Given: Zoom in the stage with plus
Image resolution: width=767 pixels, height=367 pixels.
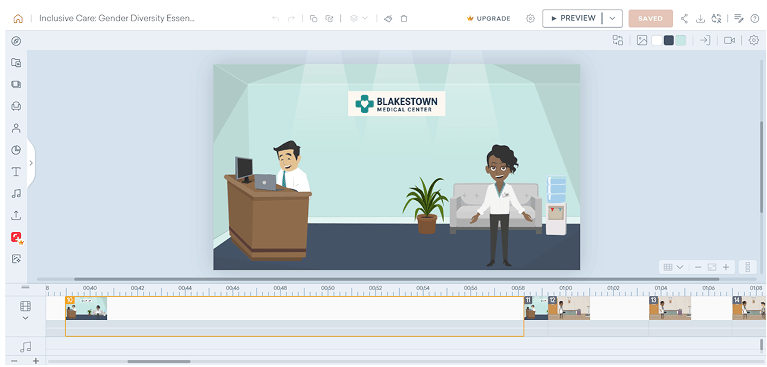Looking at the screenshot, I should [726, 267].
